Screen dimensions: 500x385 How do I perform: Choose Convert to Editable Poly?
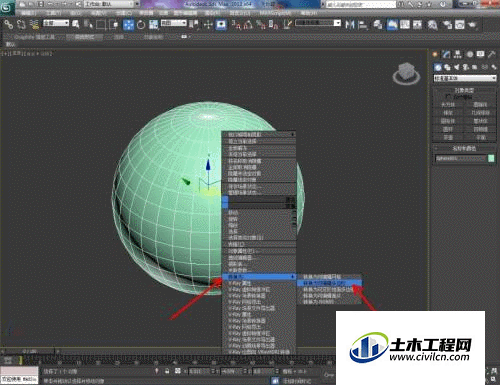[329, 283]
